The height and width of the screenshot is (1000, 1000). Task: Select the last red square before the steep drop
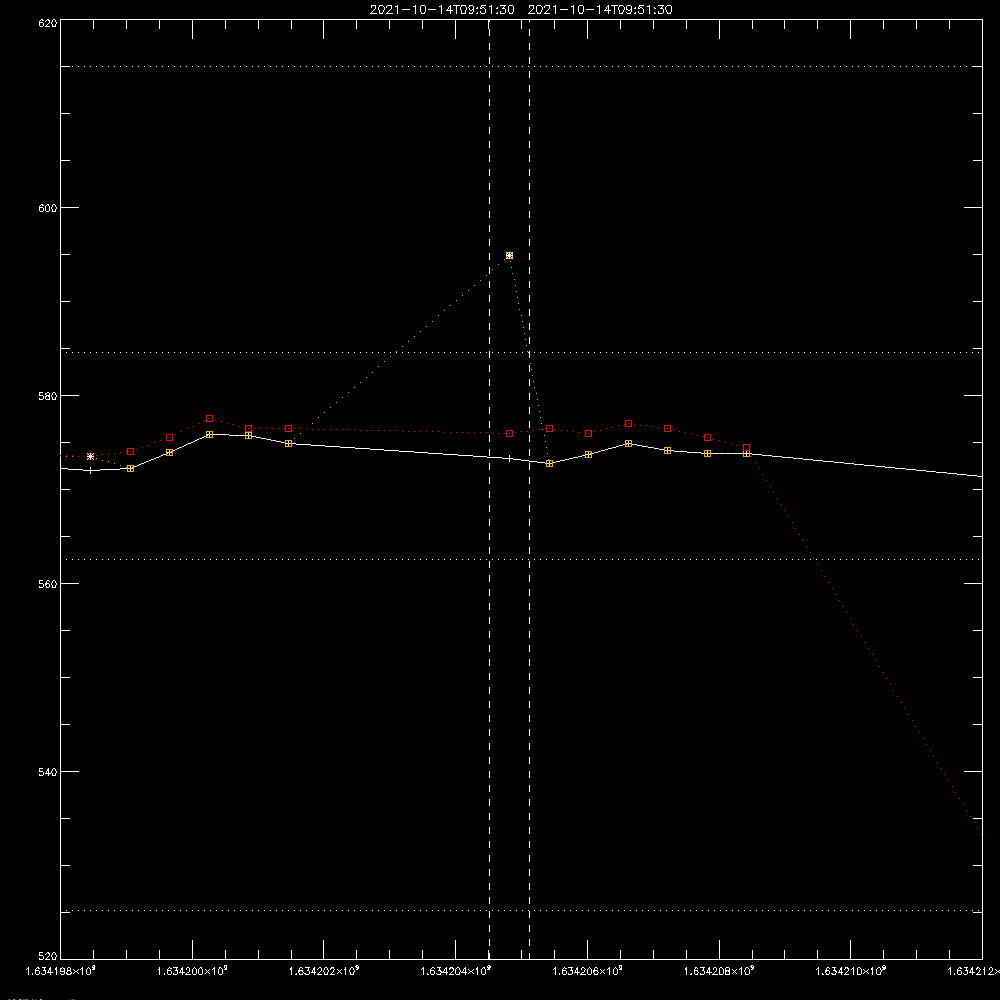point(747,448)
